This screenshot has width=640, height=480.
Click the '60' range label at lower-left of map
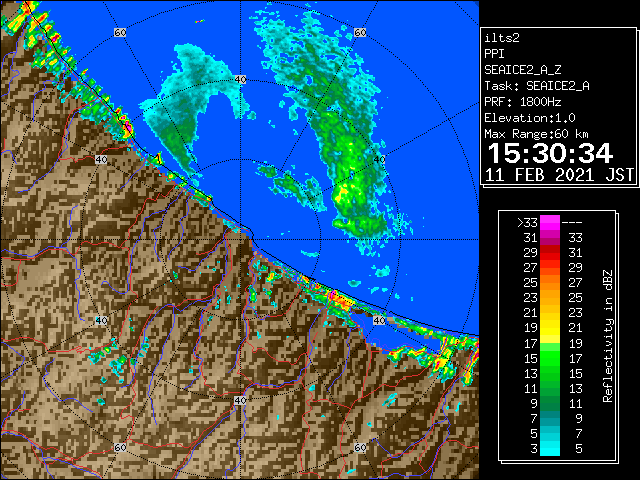click(120, 447)
